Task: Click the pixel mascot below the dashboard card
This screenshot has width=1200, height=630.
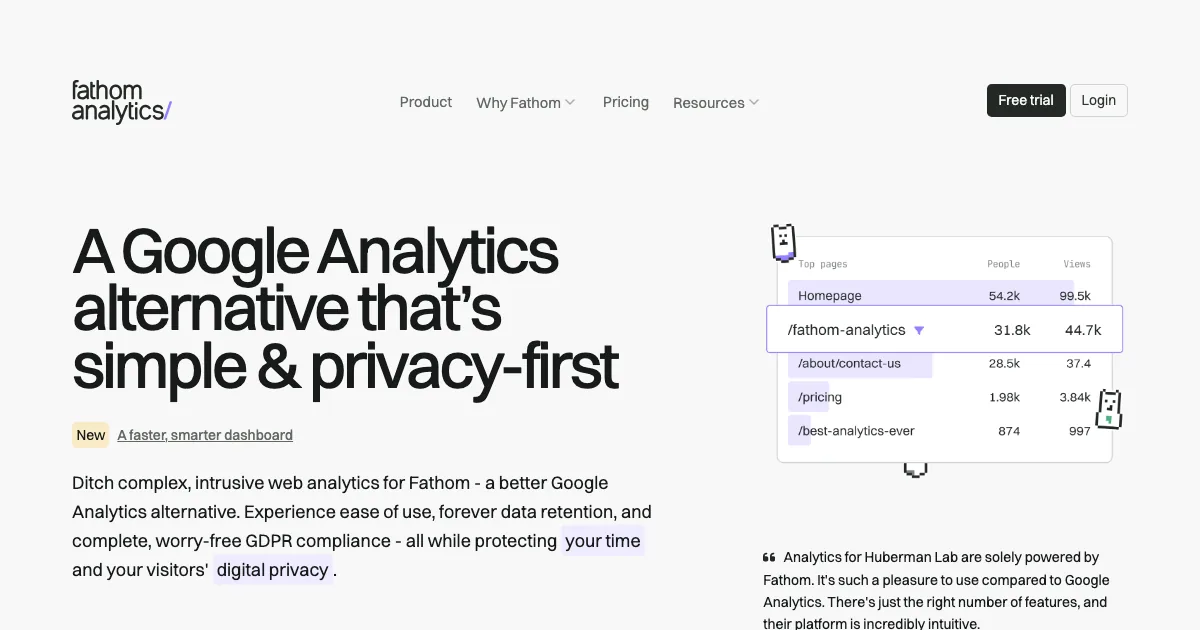Action: point(915,468)
